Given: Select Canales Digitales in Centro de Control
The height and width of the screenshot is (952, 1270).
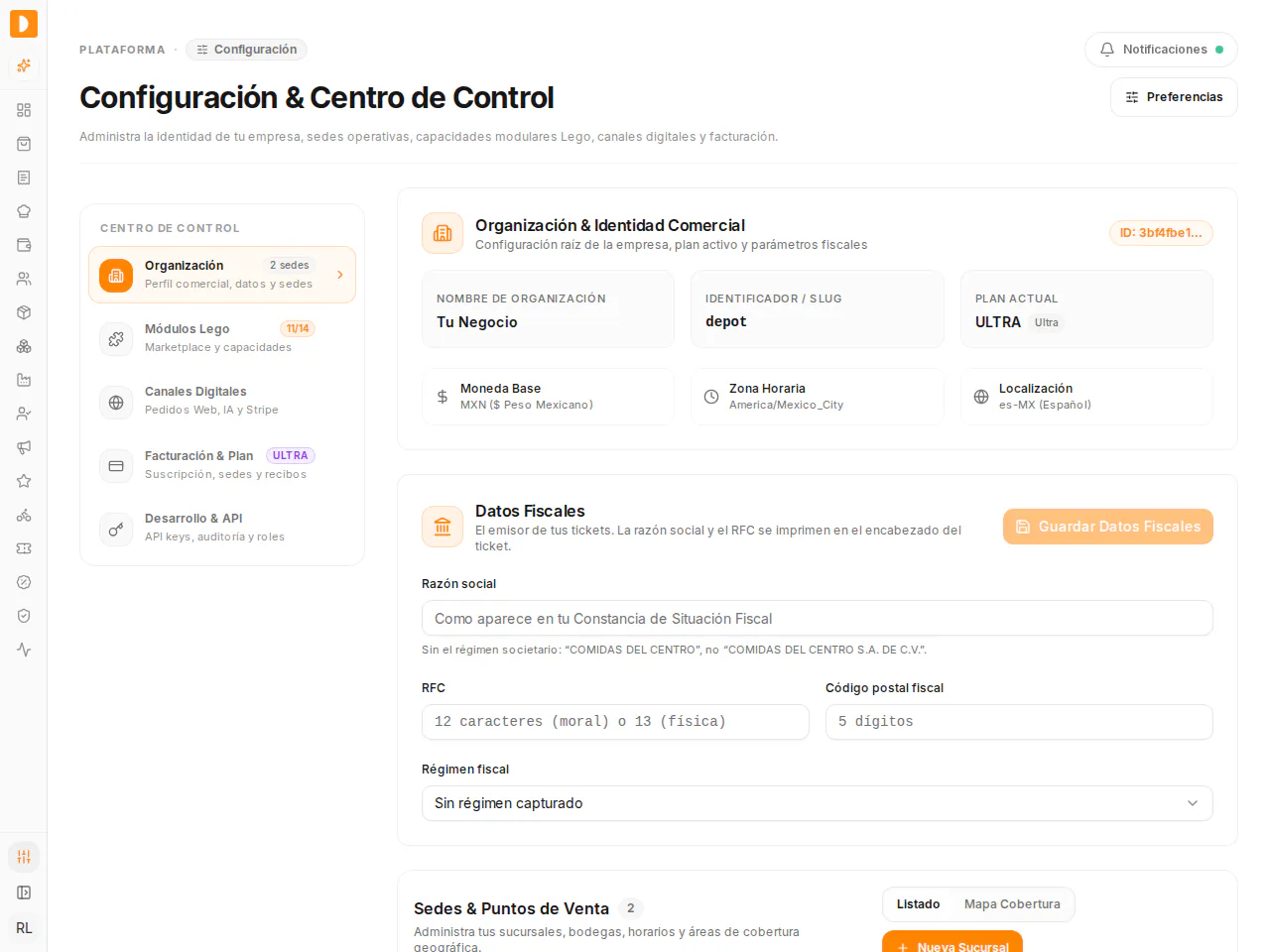Looking at the screenshot, I should point(222,402).
